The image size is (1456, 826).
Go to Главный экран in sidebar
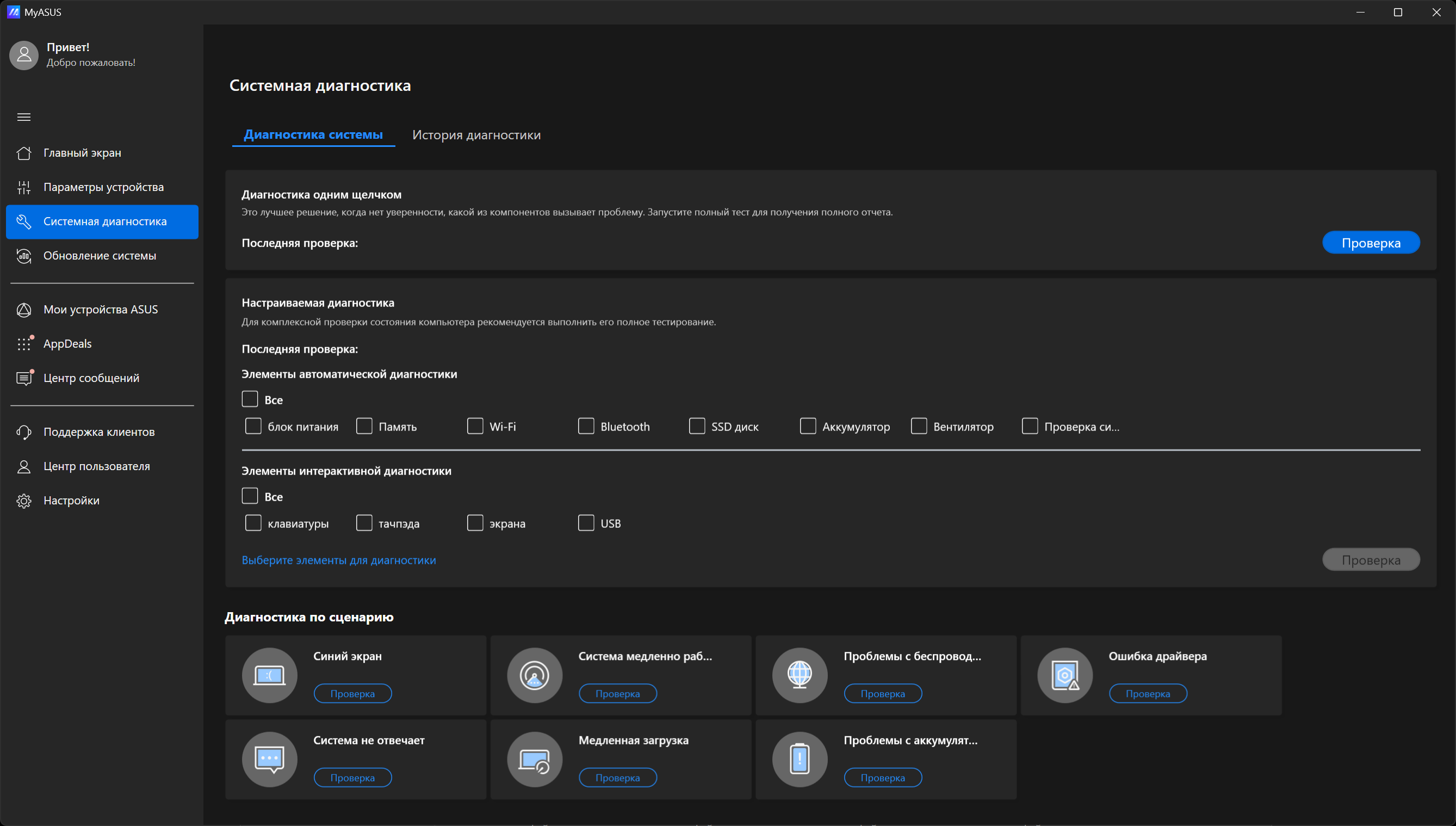[102, 153]
